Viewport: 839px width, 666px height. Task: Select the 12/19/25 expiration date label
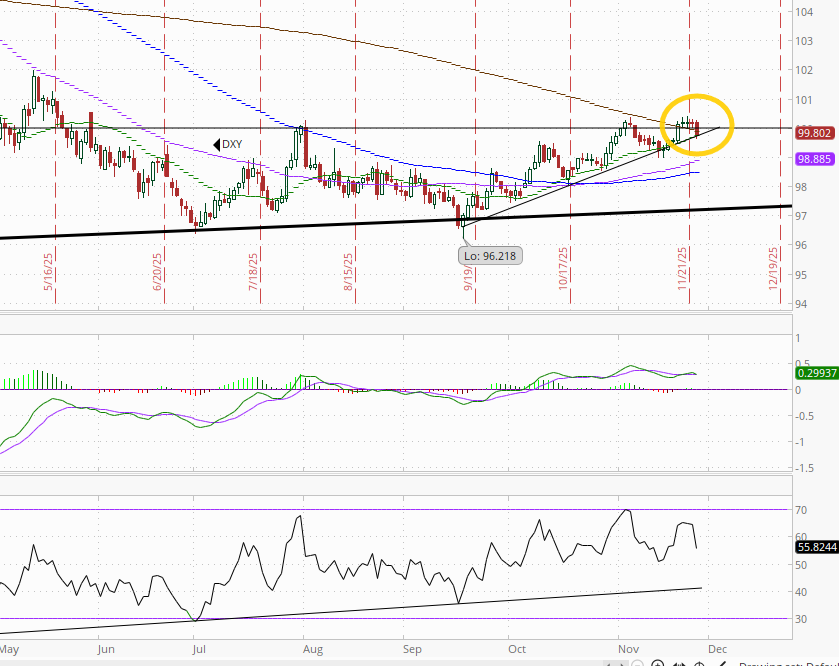[773, 269]
